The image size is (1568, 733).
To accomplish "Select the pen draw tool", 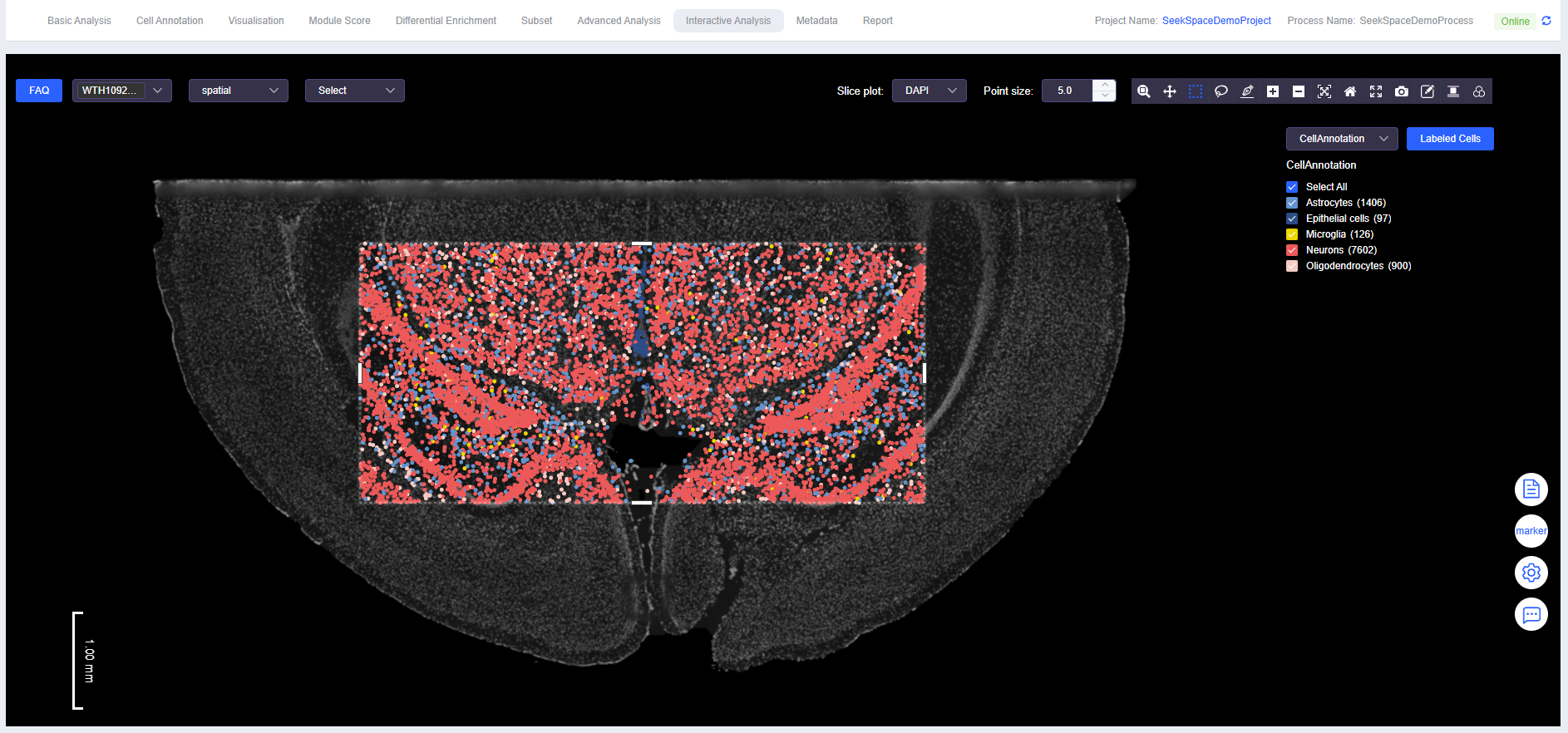I will (x=1246, y=91).
